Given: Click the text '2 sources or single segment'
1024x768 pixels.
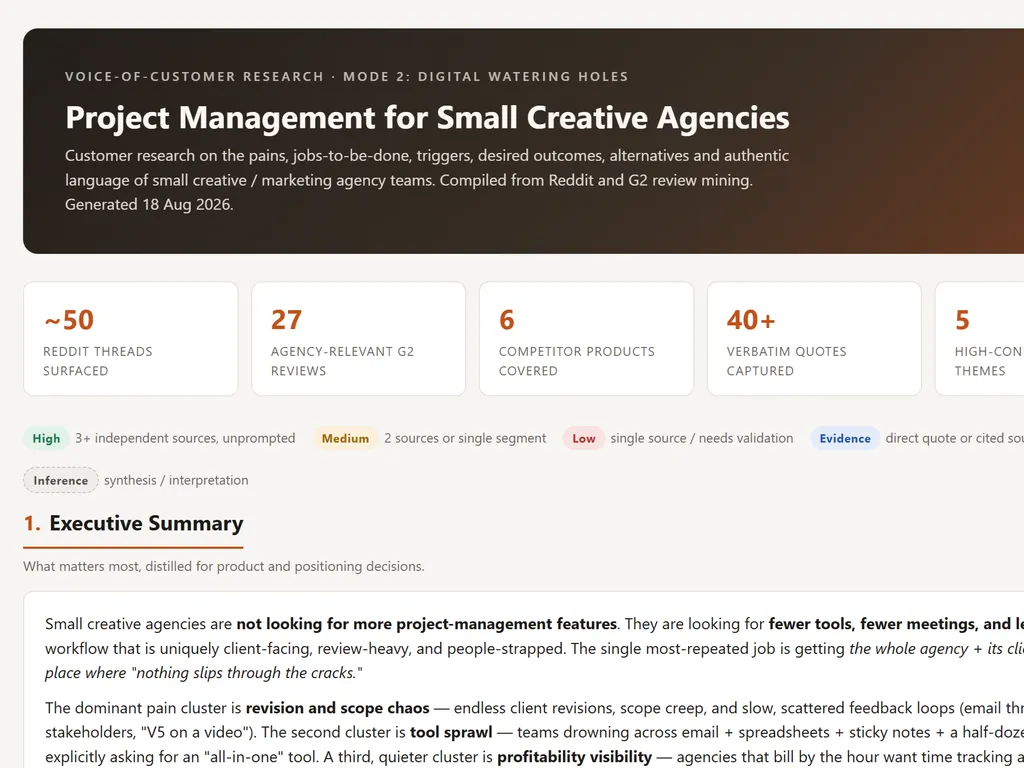Looking at the screenshot, I should coord(465,438).
